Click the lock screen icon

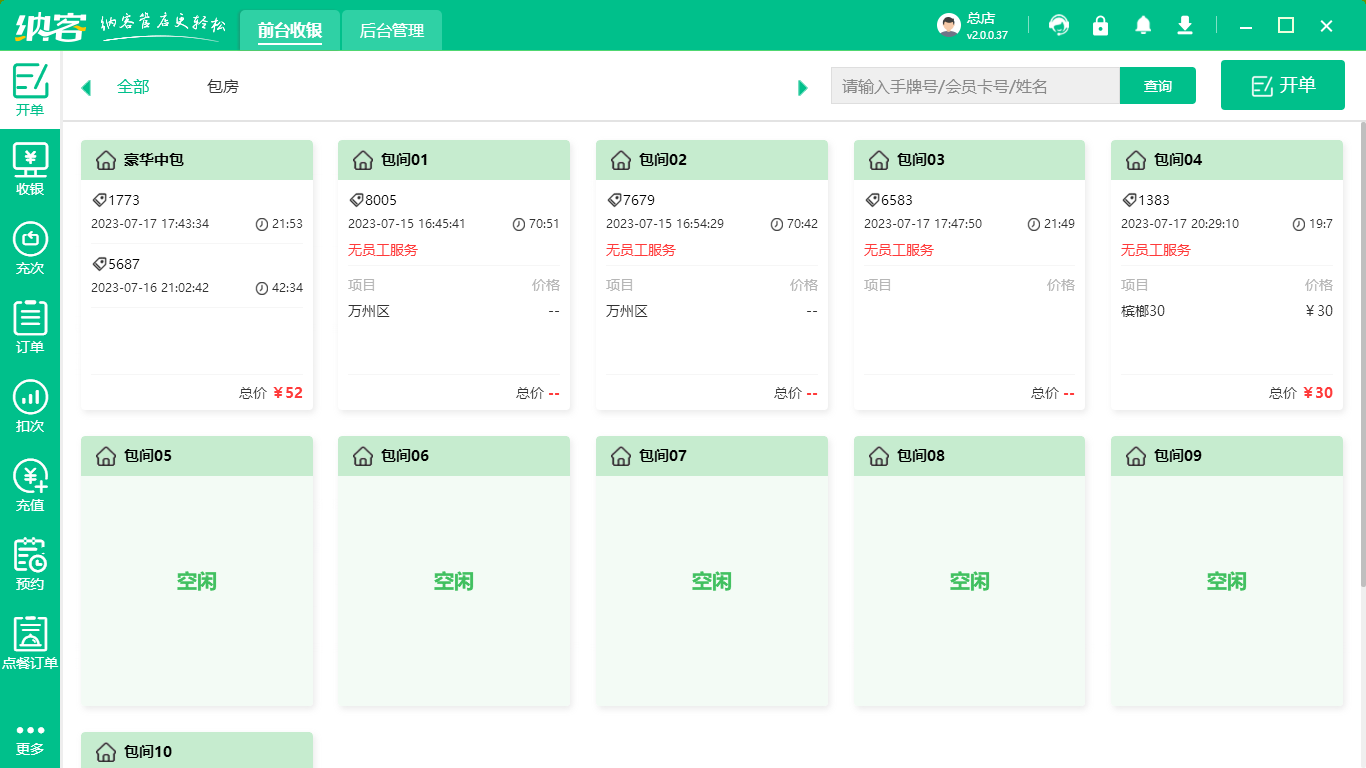pyautogui.click(x=1101, y=26)
